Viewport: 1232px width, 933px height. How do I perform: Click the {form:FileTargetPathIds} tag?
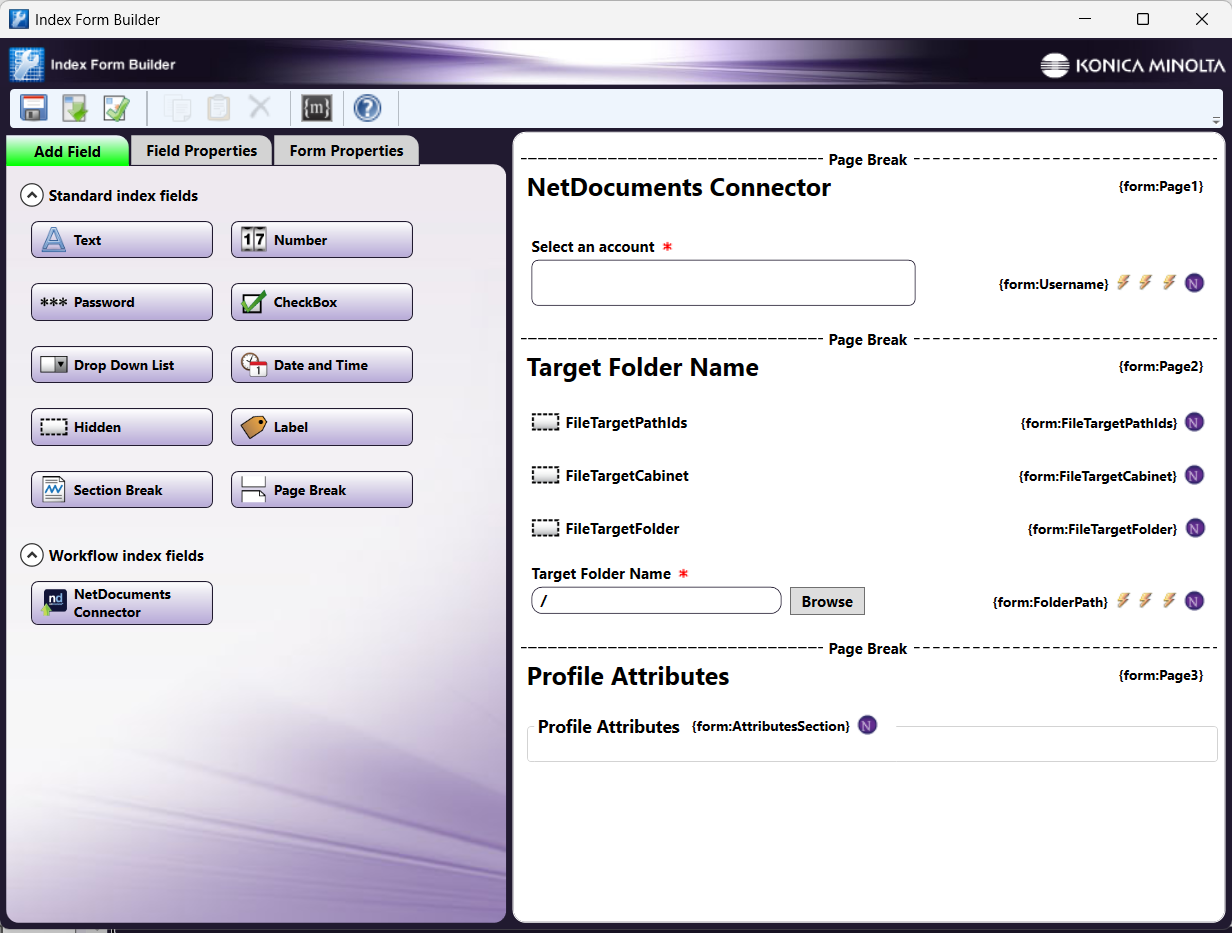(x=1100, y=423)
